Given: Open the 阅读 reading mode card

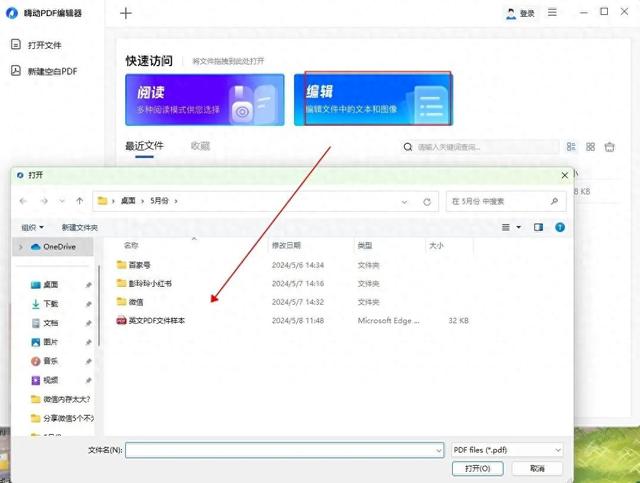Looking at the screenshot, I should pyautogui.click(x=205, y=100).
